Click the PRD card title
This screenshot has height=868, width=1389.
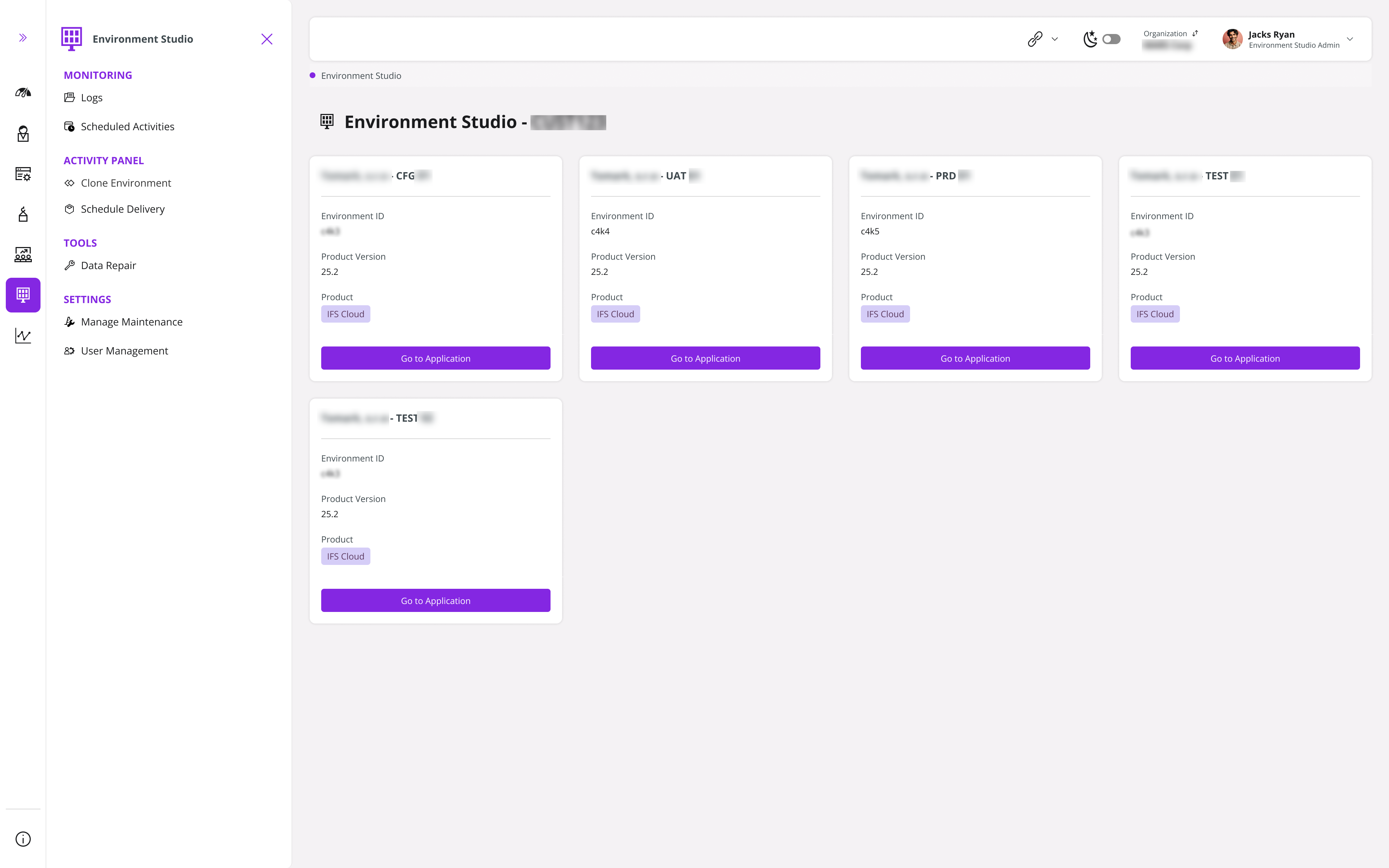(916, 176)
